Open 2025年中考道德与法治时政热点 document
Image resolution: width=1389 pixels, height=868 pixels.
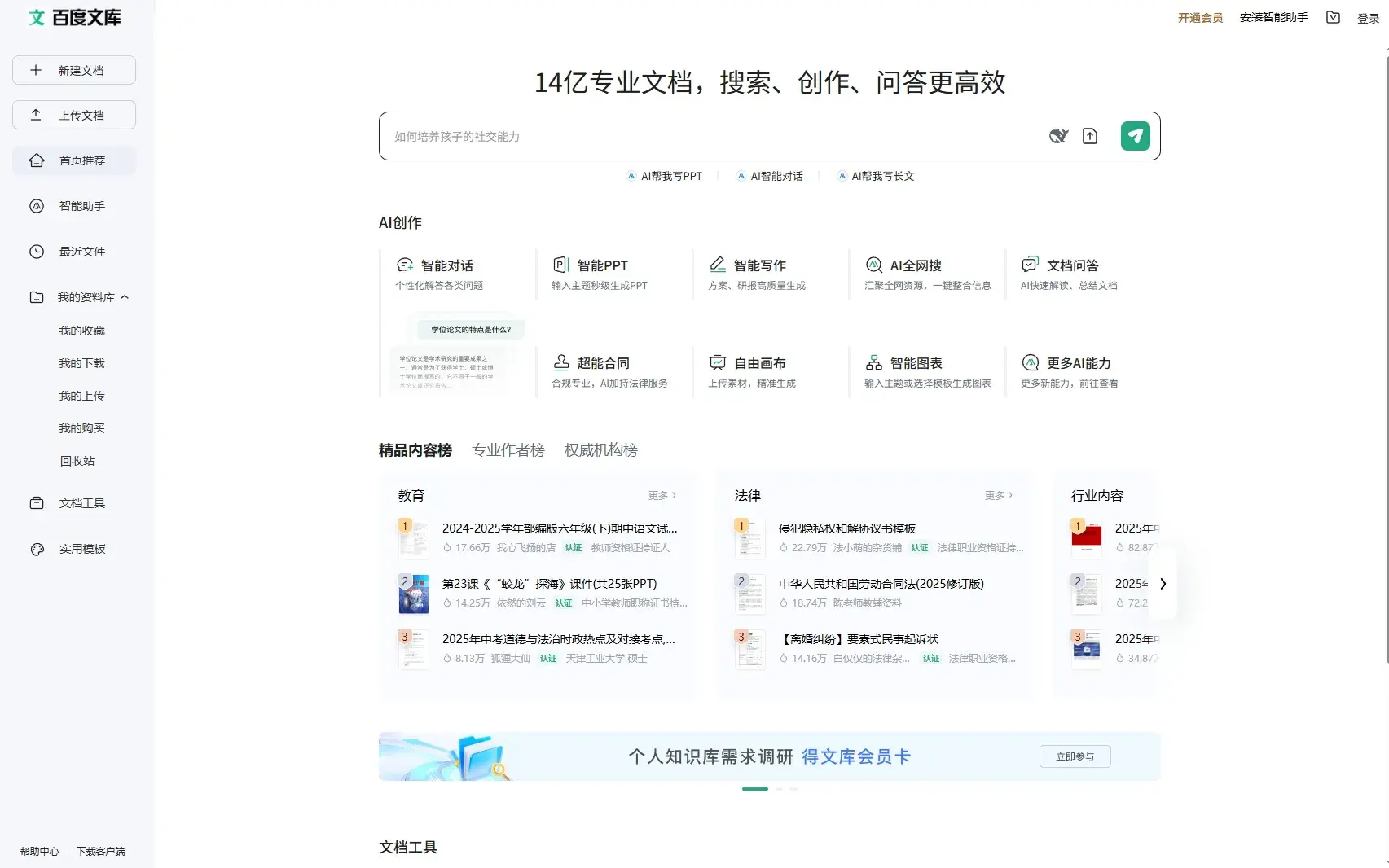(x=559, y=639)
